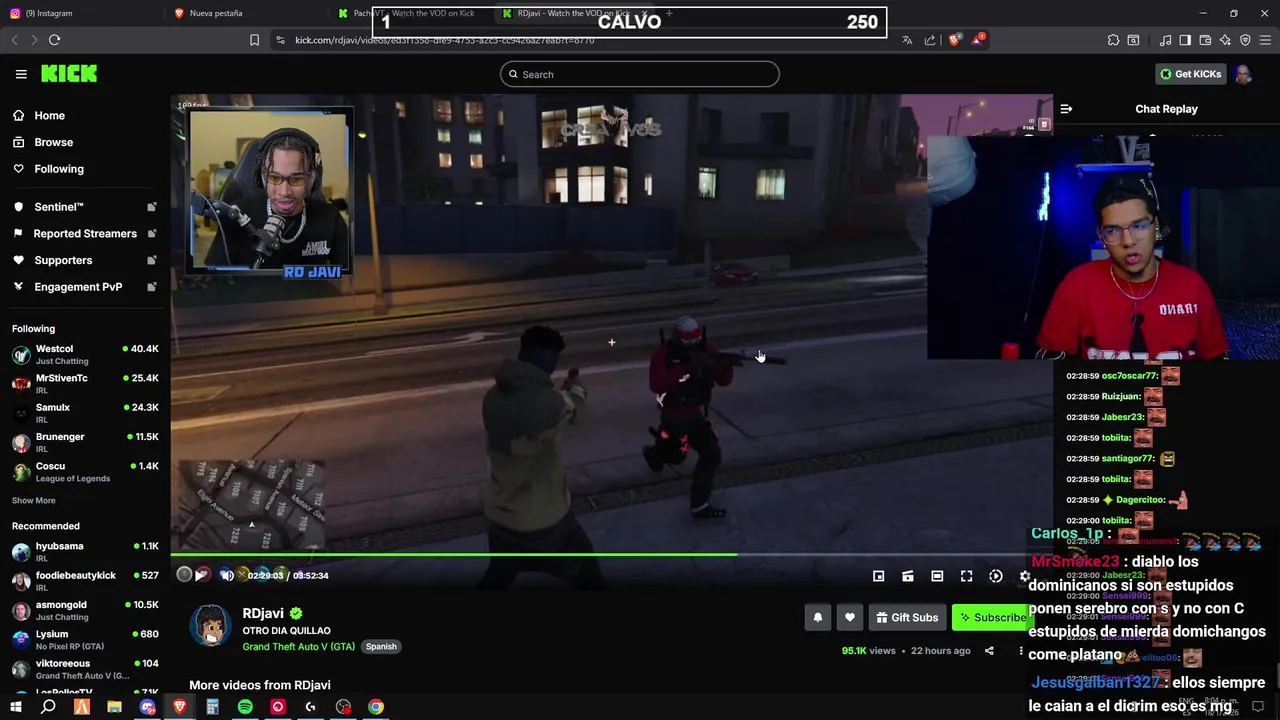1280x720 pixels.
Task: Click the URL address bar
Action: [580, 40]
